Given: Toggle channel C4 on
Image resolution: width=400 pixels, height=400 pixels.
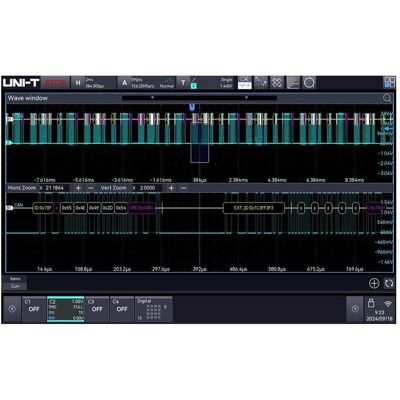Looking at the screenshot, I should coord(122,309).
